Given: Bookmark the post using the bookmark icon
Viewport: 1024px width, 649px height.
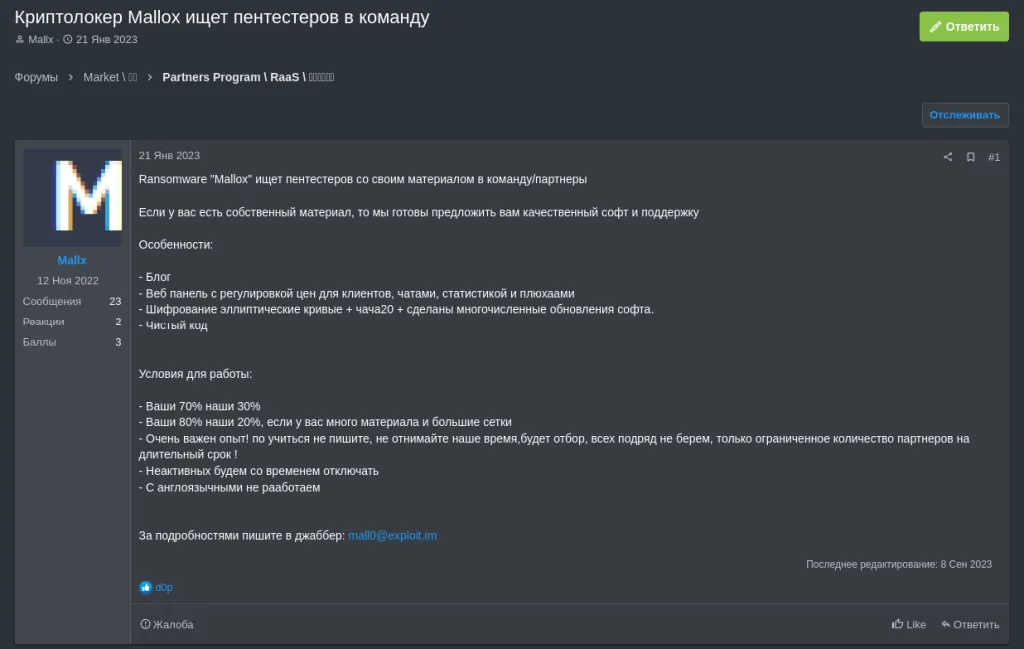Looking at the screenshot, I should click(x=970, y=157).
